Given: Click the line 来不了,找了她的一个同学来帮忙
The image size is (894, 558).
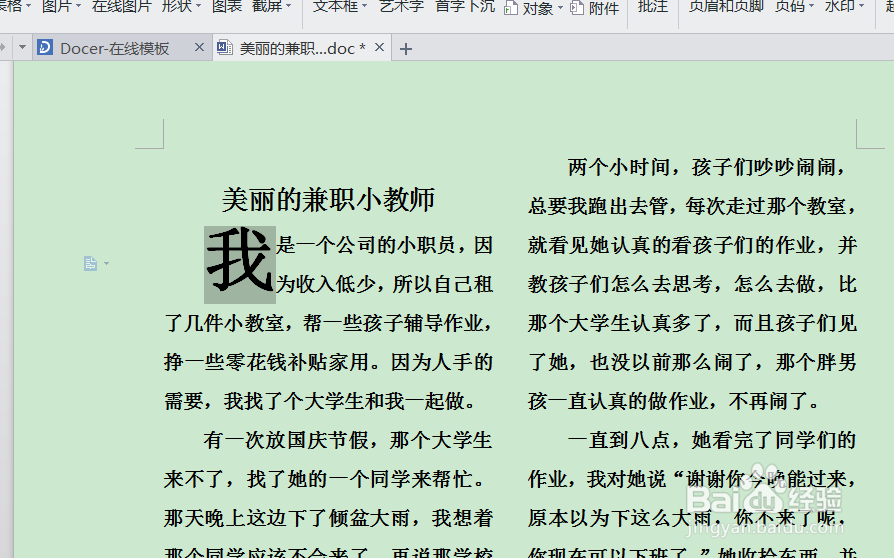Looking at the screenshot, I should [326, 479].
